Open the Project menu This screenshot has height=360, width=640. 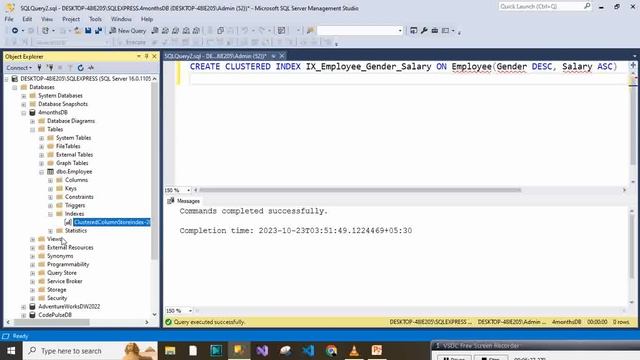[71, 19]
